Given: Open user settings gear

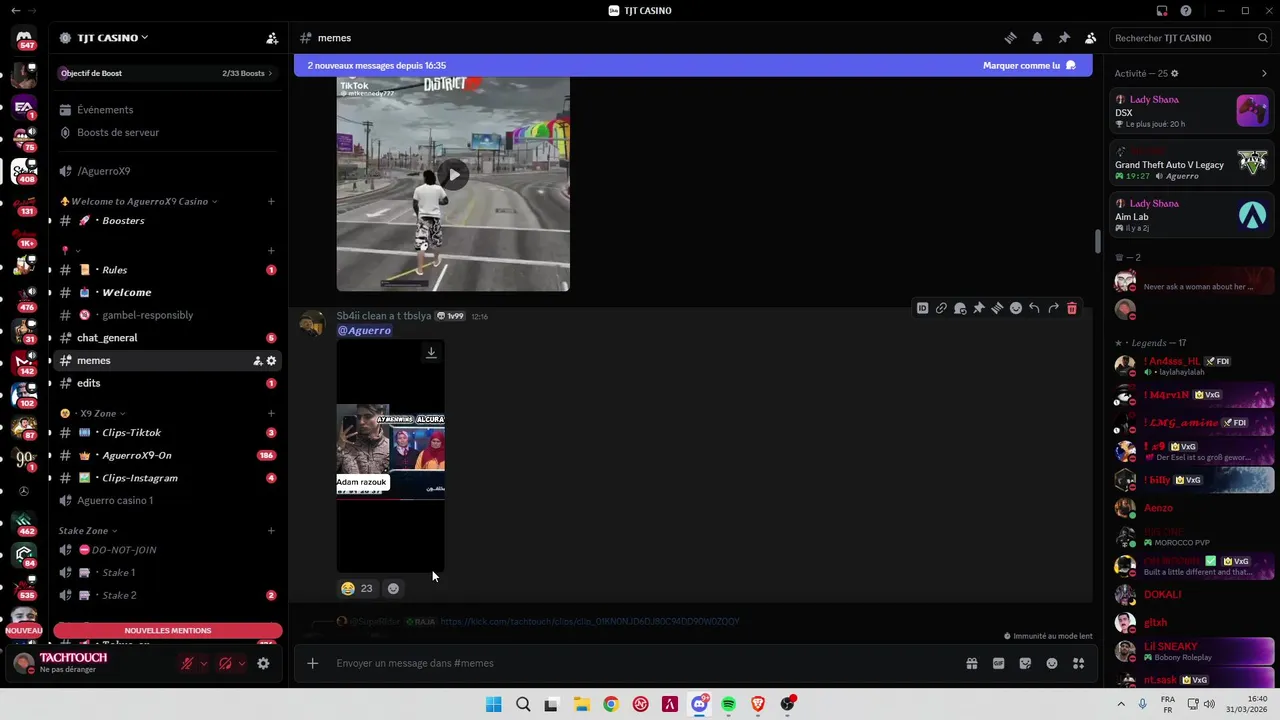Looking at the screenshot, I should coord(263,663).
